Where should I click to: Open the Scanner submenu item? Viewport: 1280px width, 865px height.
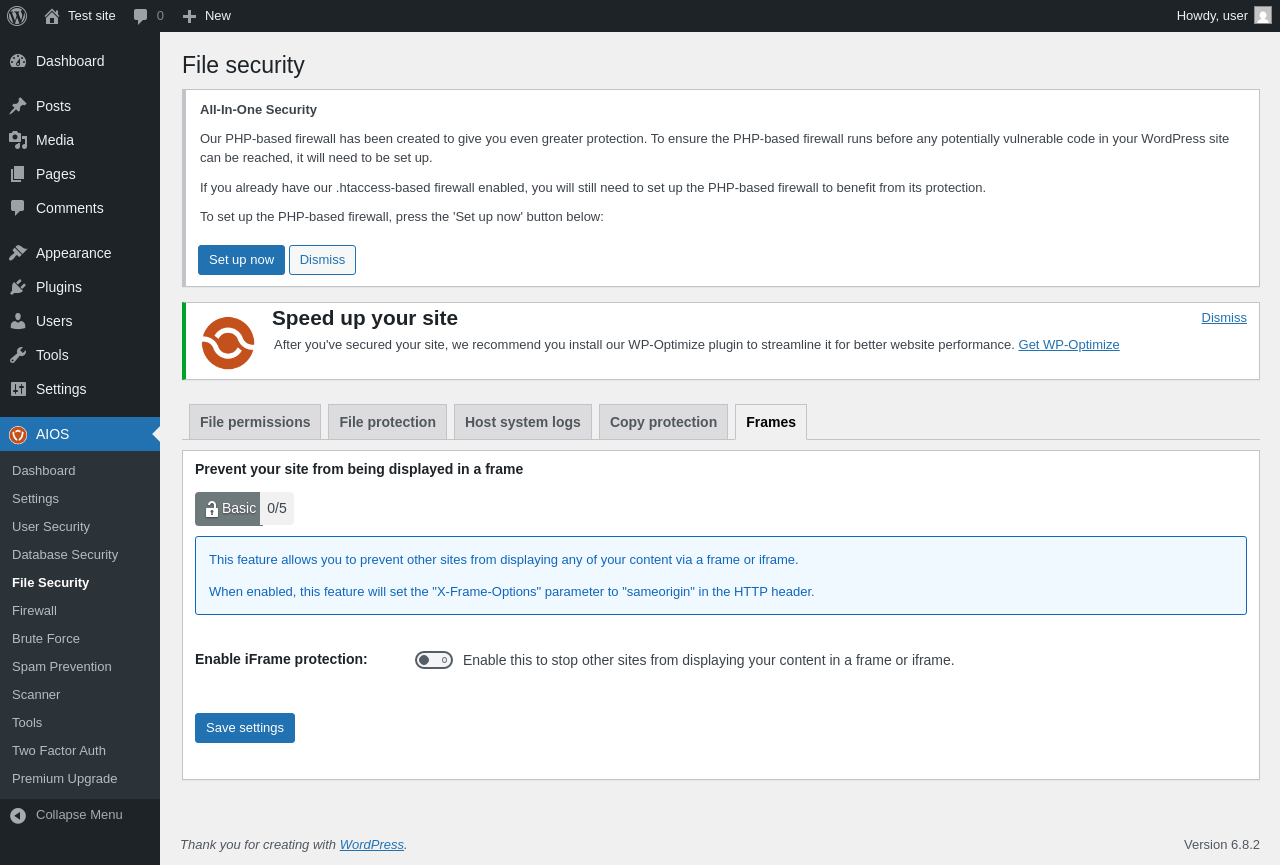pos(80,695)
